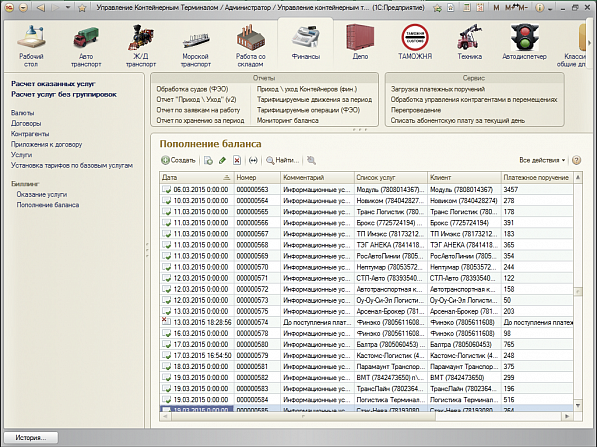597x447 pixels.
Task: Open the Ж/Д транспорт locomotive section
Action: pyautogui.click(x=141, y=46)
